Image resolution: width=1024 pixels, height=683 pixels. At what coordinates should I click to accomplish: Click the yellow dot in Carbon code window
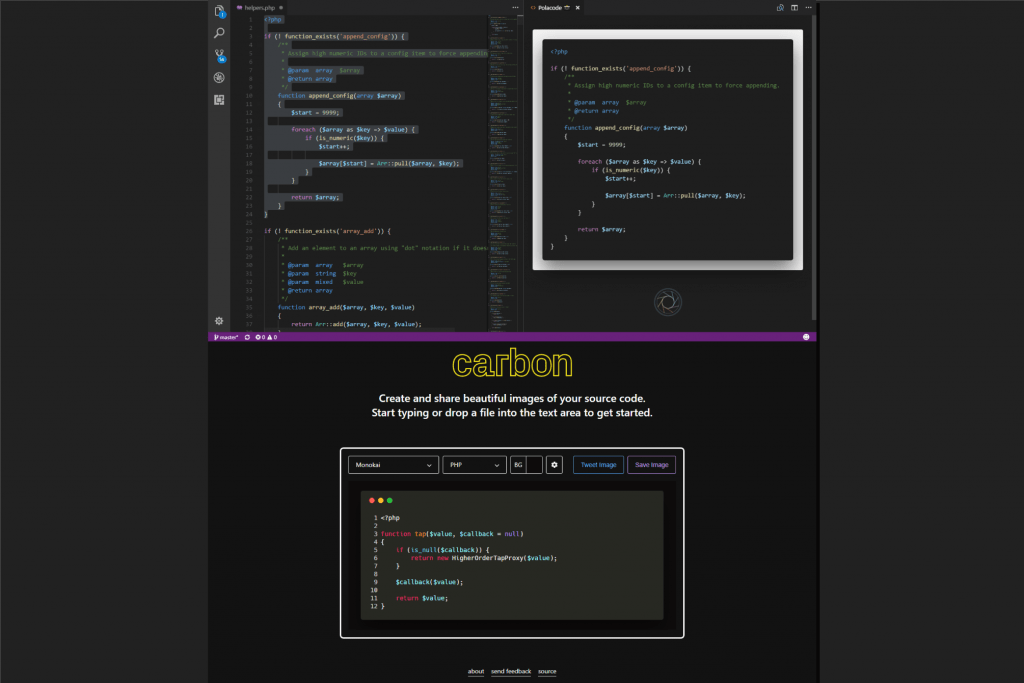click(x=381, y=501)
